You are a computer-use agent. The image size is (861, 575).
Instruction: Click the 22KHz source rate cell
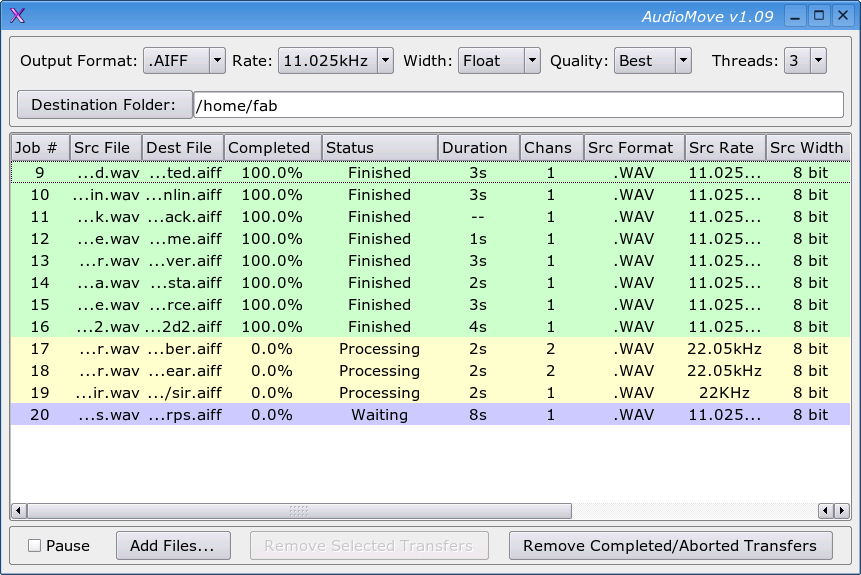pos(725,393)
